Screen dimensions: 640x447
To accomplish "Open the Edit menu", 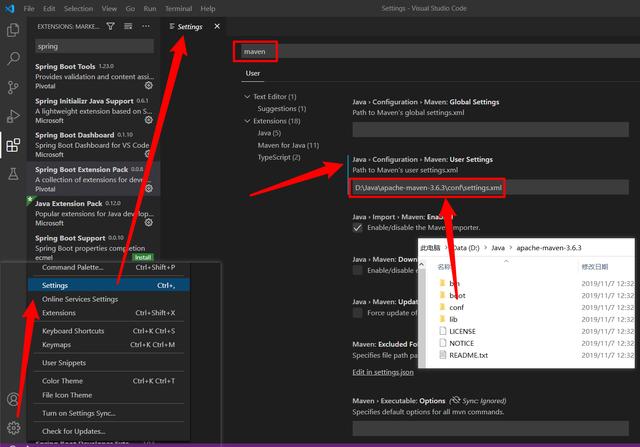I will (49, 9).
